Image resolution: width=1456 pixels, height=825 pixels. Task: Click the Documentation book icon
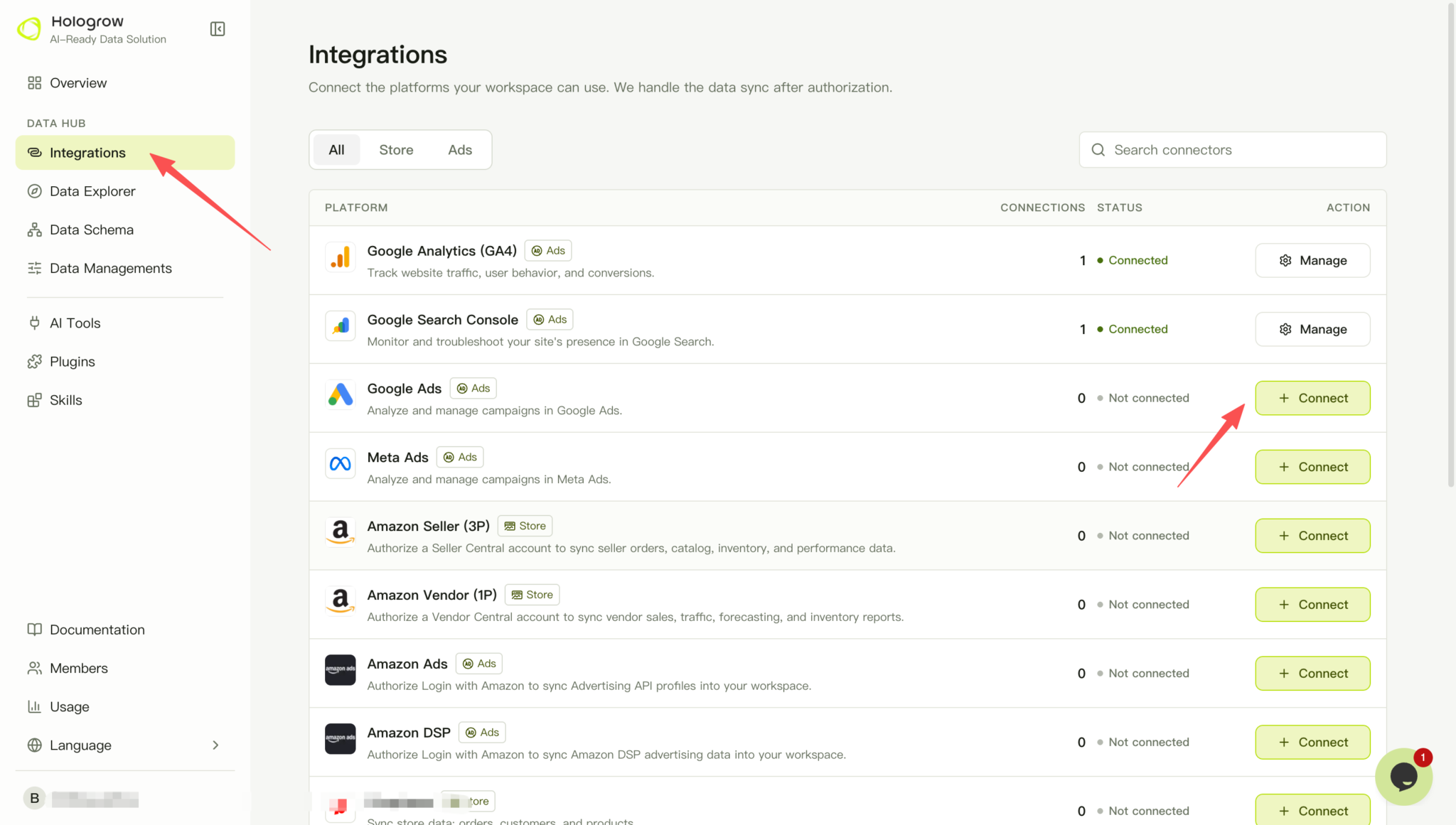(34, 630)
